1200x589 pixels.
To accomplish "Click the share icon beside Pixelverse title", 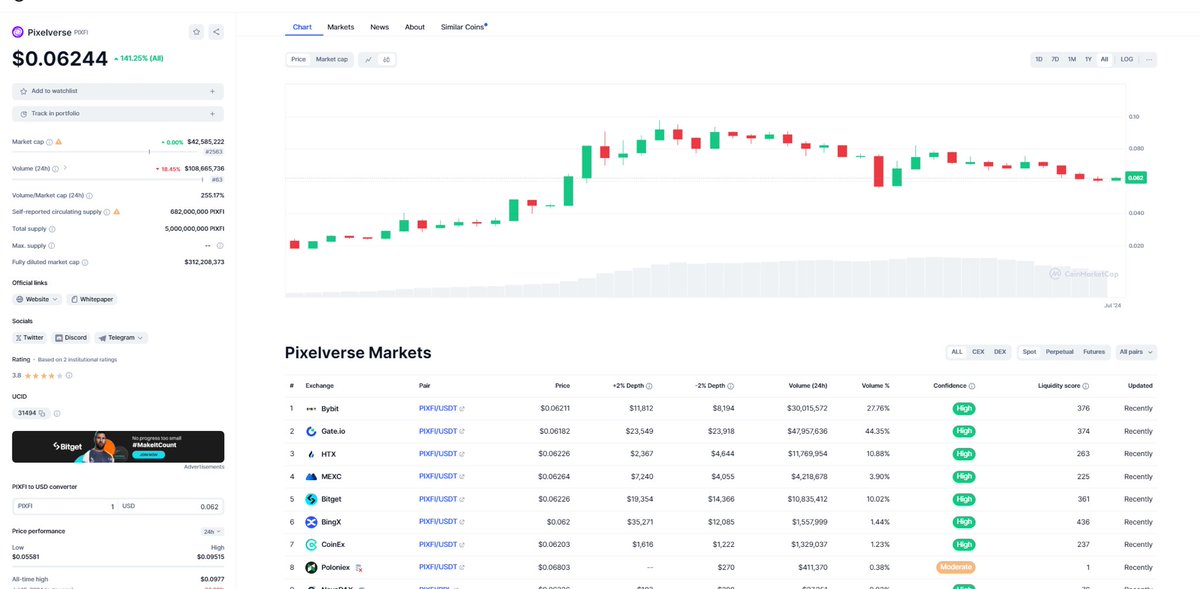I will [x=216, y=32].
